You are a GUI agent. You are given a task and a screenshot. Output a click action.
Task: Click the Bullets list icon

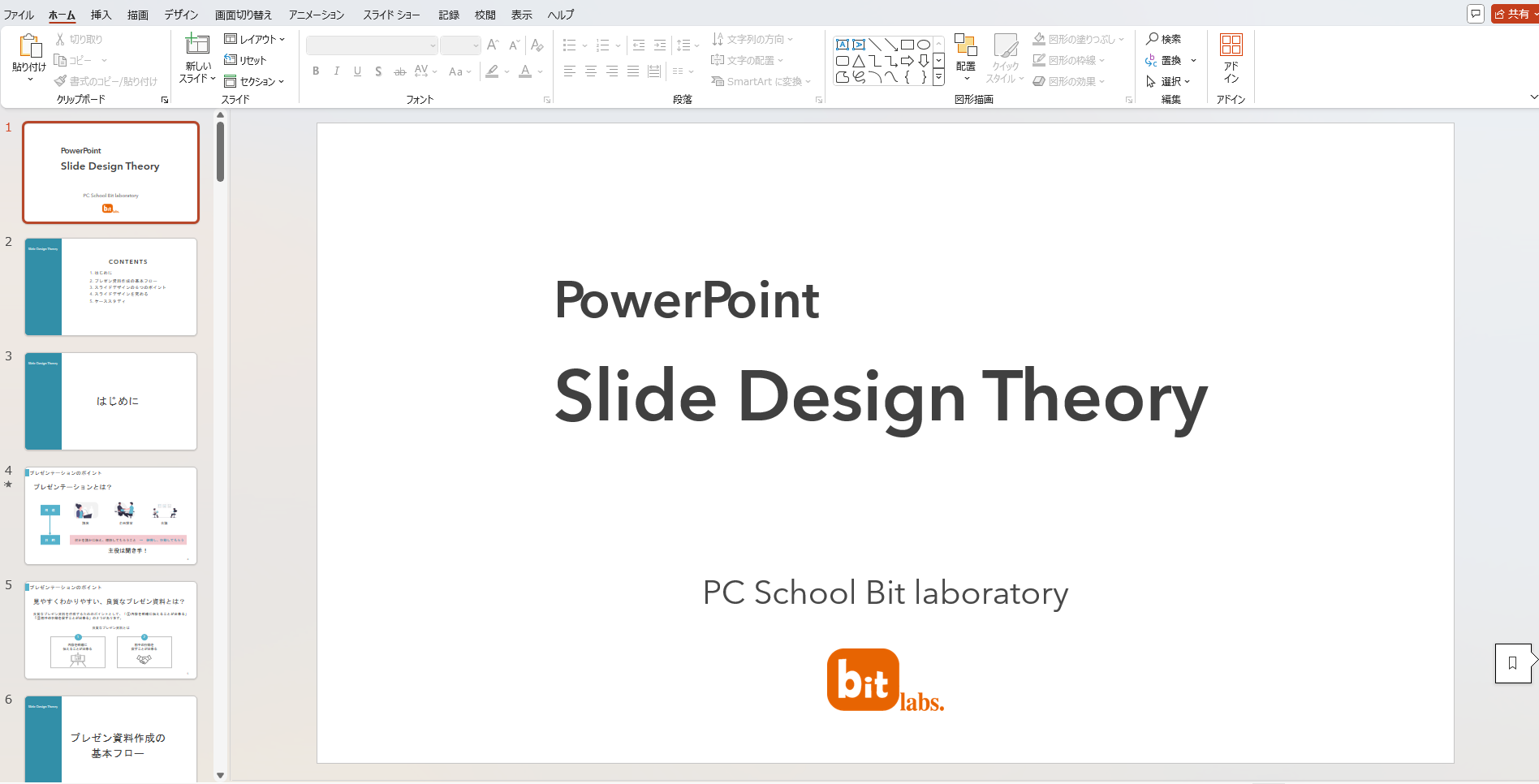[x=570, y=45]
